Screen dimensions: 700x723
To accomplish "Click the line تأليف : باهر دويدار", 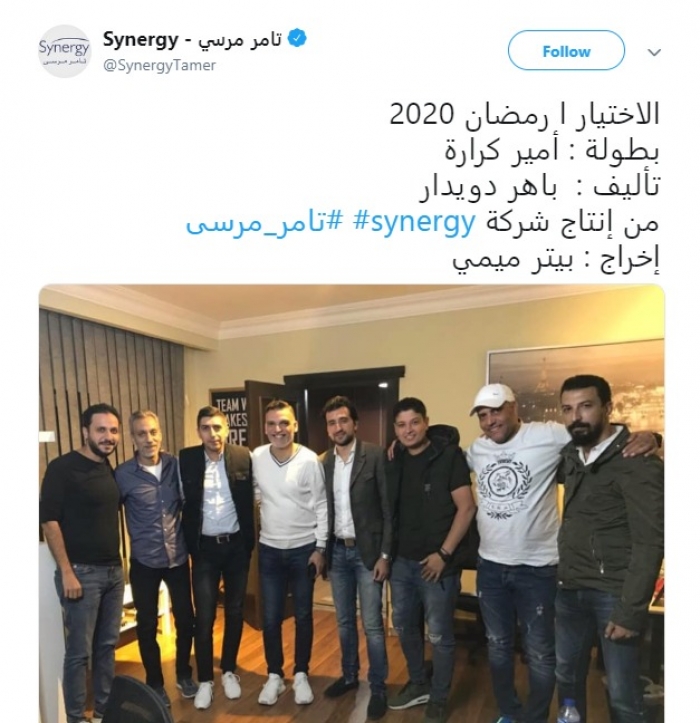I will click(539, 186).
